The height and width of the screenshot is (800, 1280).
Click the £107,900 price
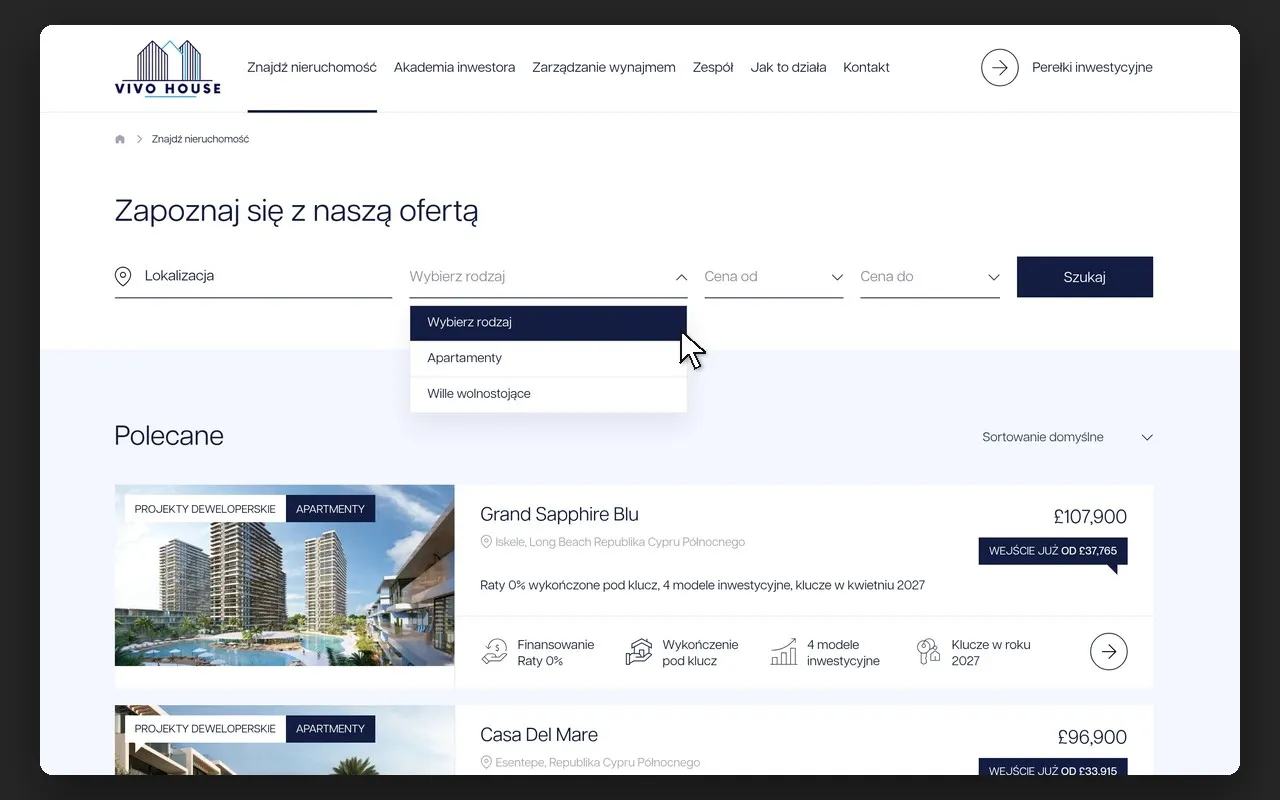click(x=1090, y=517)
